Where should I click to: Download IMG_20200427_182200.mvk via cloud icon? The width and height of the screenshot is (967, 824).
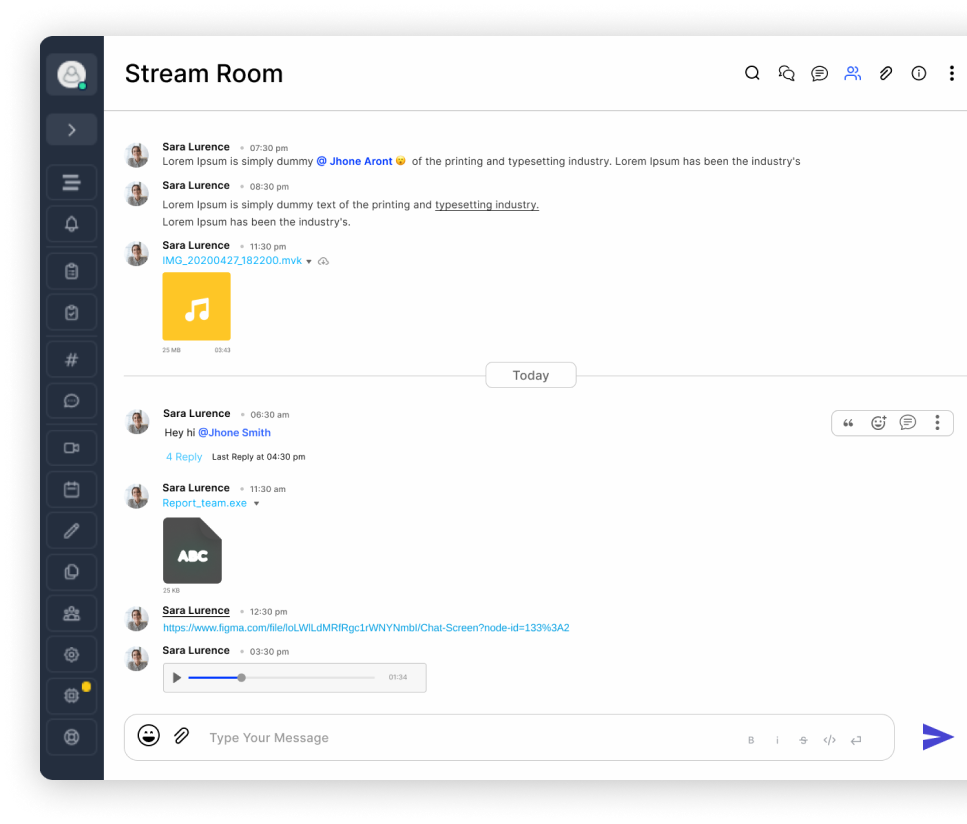(323, 262)
